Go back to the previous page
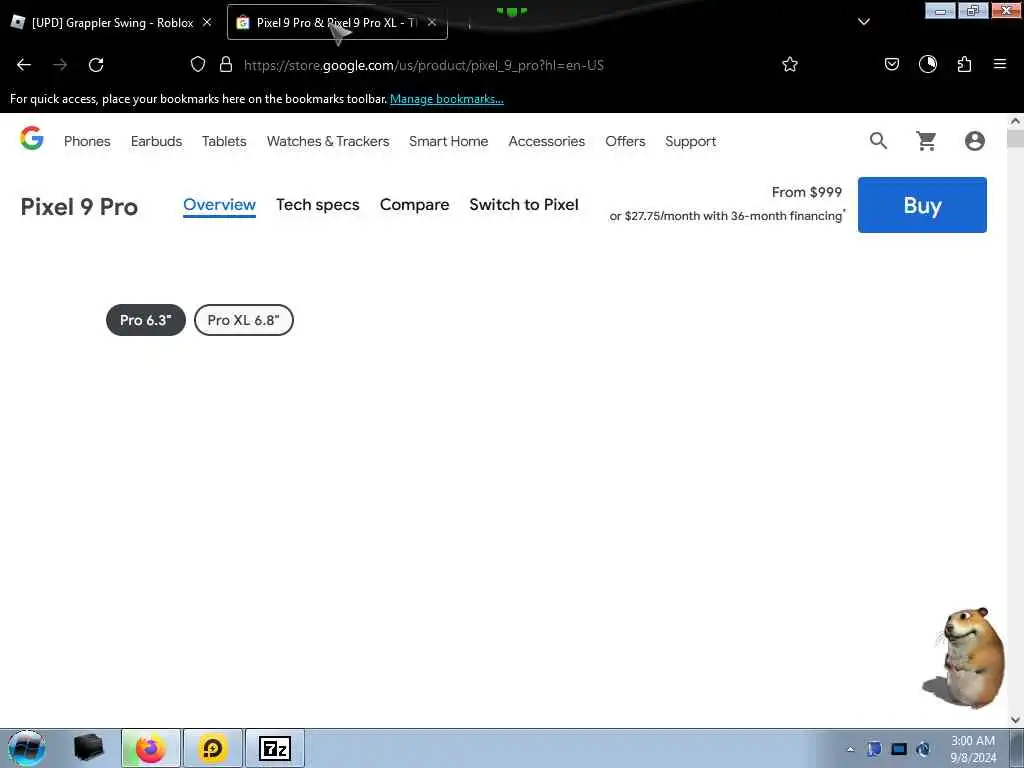Viewport: 1024px width, 768px height. tap(24, 65)
